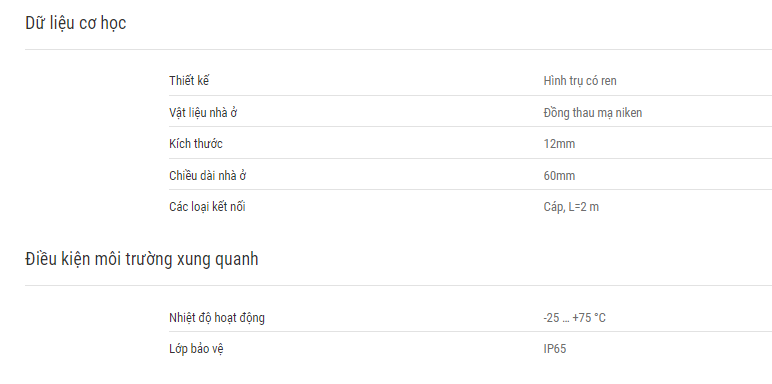Select the 'Nhiệt độ hoạt động' label

(217, 318)
